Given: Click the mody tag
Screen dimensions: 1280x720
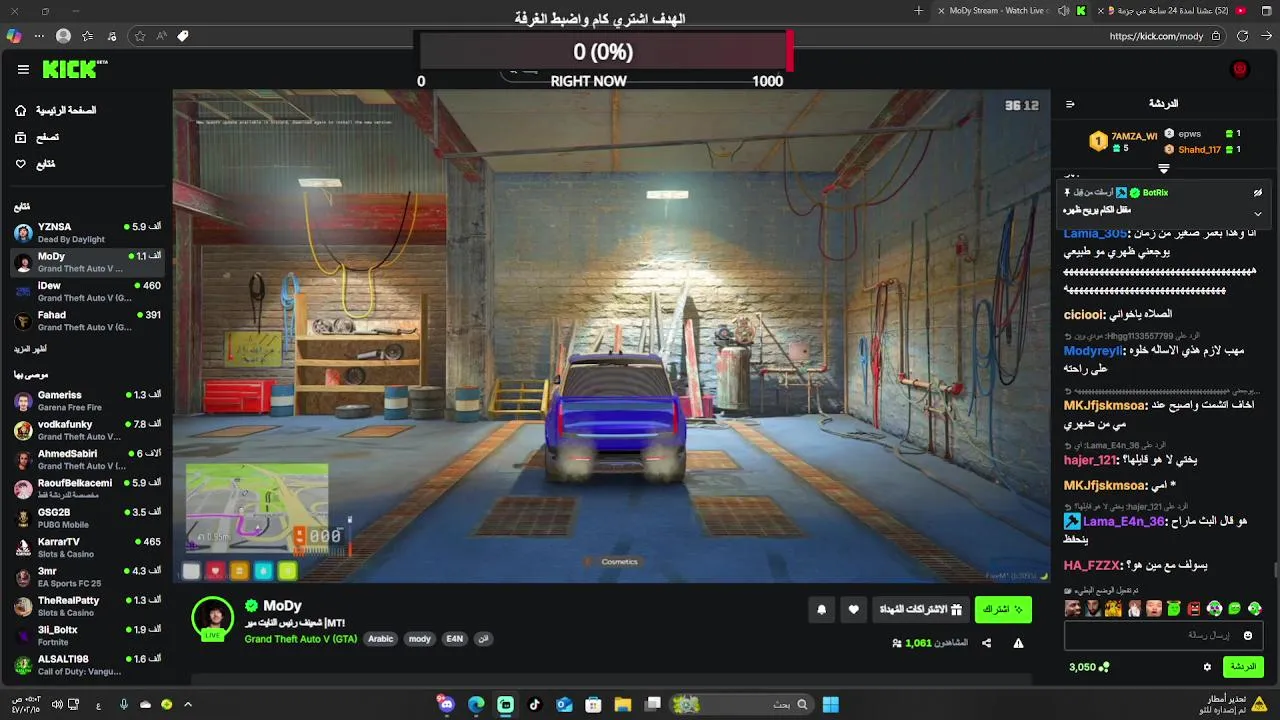Looking at the screenshot, I should tap(420, 639).
